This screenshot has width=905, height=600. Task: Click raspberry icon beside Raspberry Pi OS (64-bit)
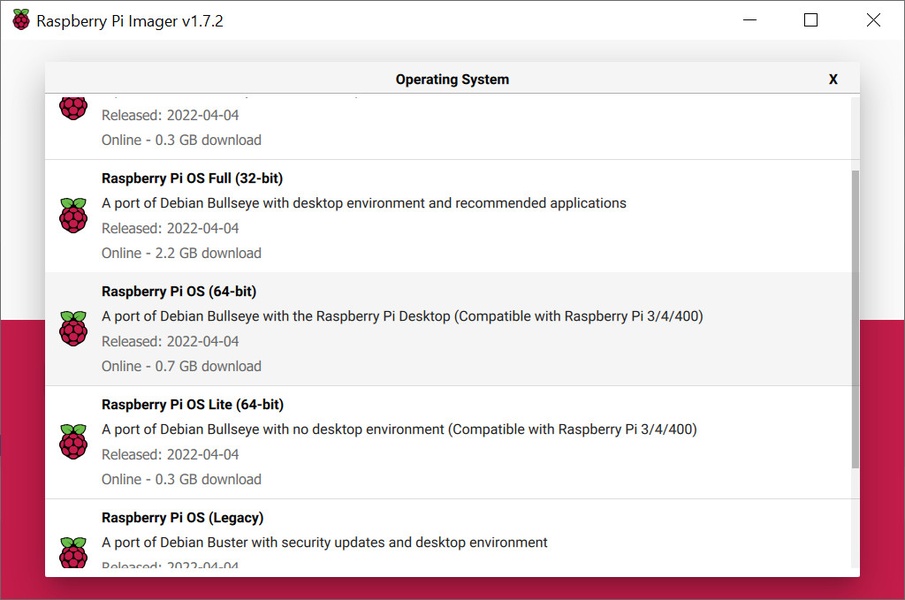coord(73,329)
